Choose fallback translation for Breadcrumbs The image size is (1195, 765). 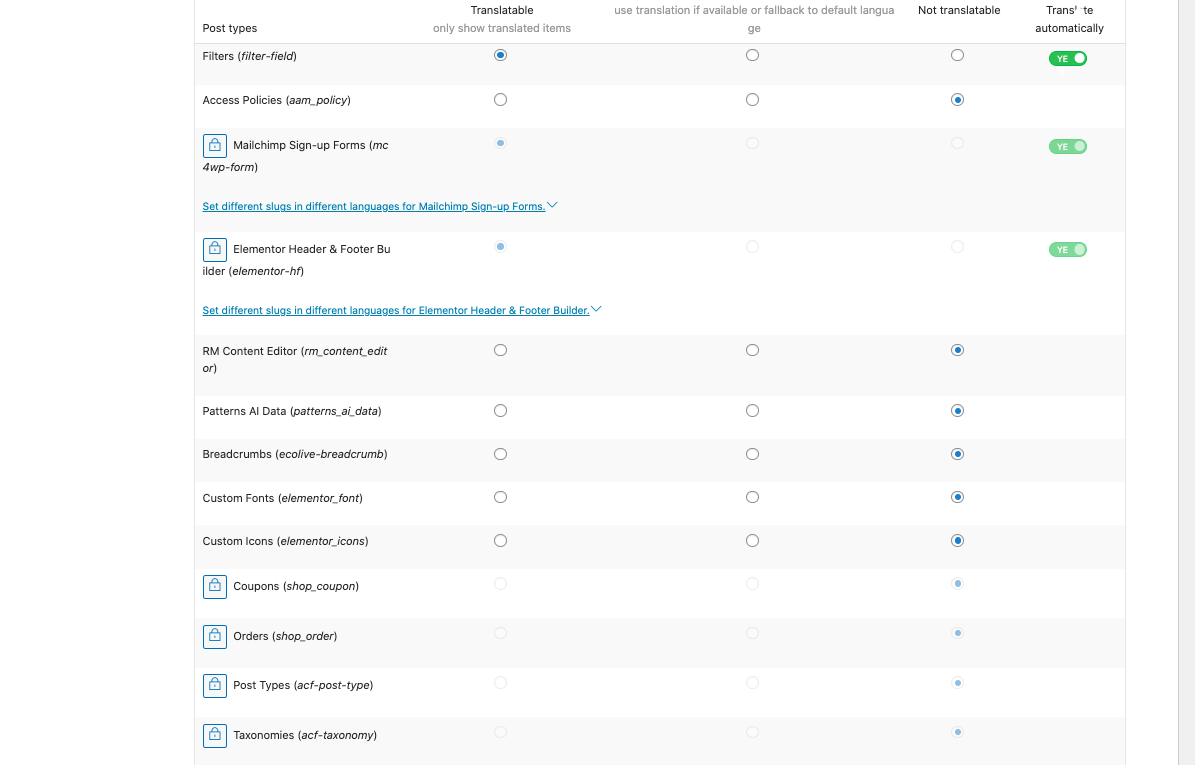752,454
